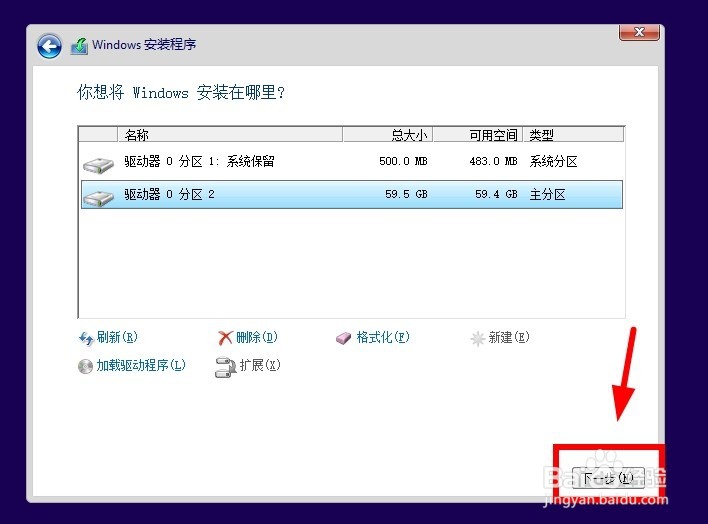The width and height of the screenshot is (708, 524).
Task: Click the 483.0 MB free space cell
Action: 493,161
